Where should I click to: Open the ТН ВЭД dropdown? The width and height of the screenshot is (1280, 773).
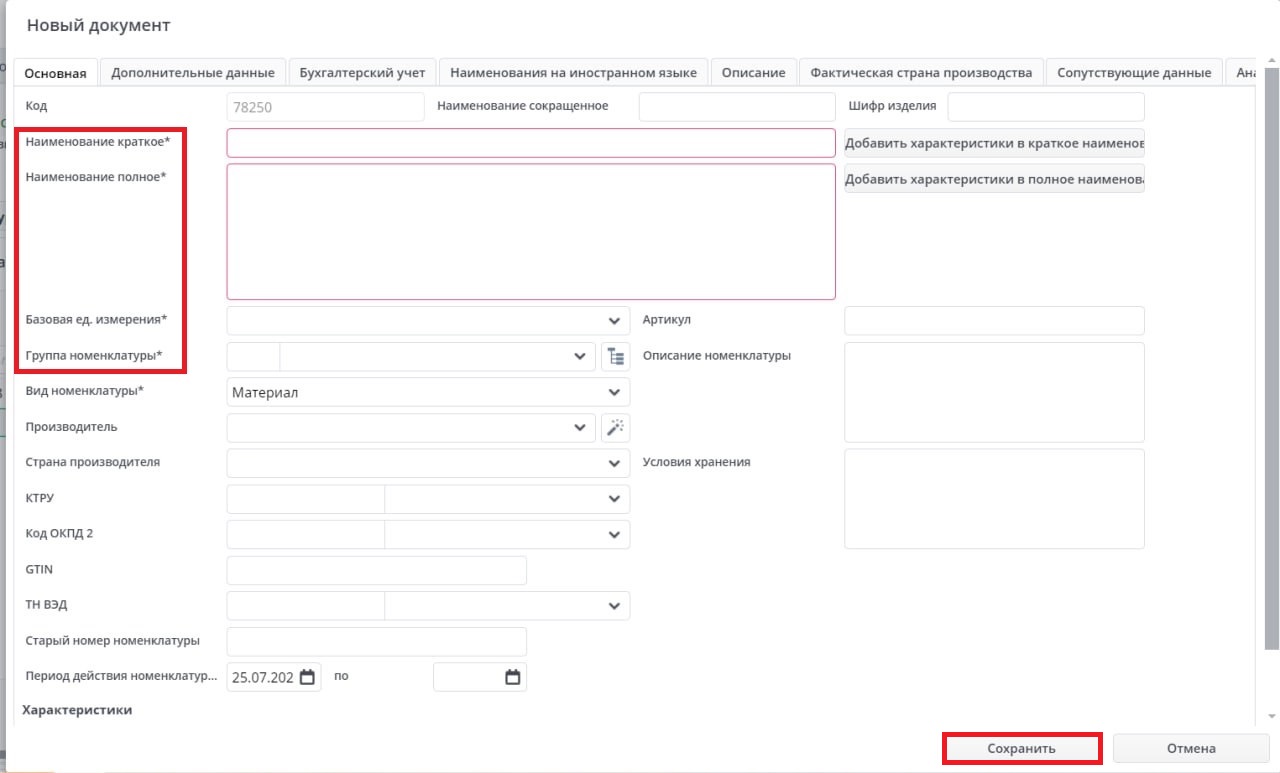click(x=614, y=606)
